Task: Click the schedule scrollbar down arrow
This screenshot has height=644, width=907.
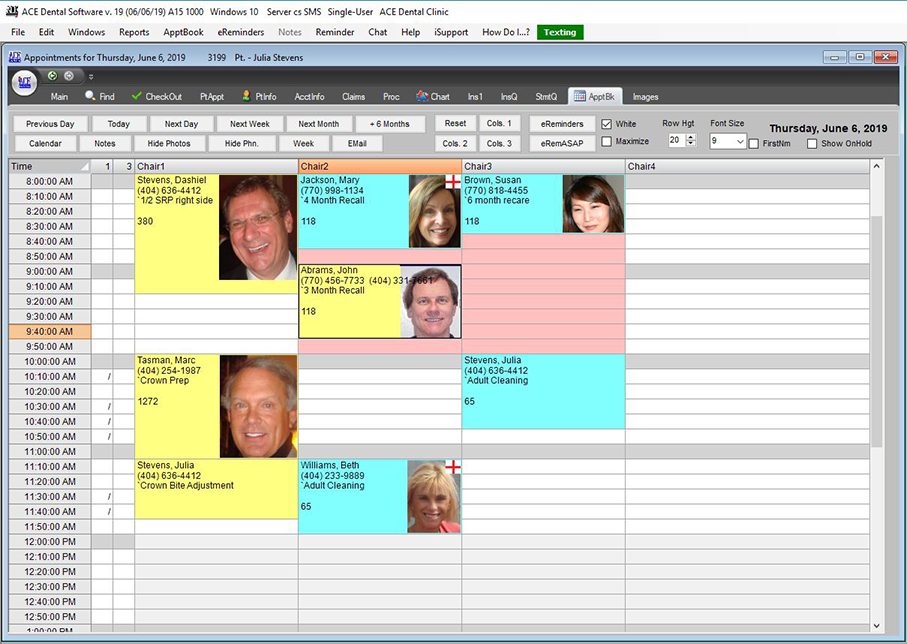Action: [x=876, y=625]
